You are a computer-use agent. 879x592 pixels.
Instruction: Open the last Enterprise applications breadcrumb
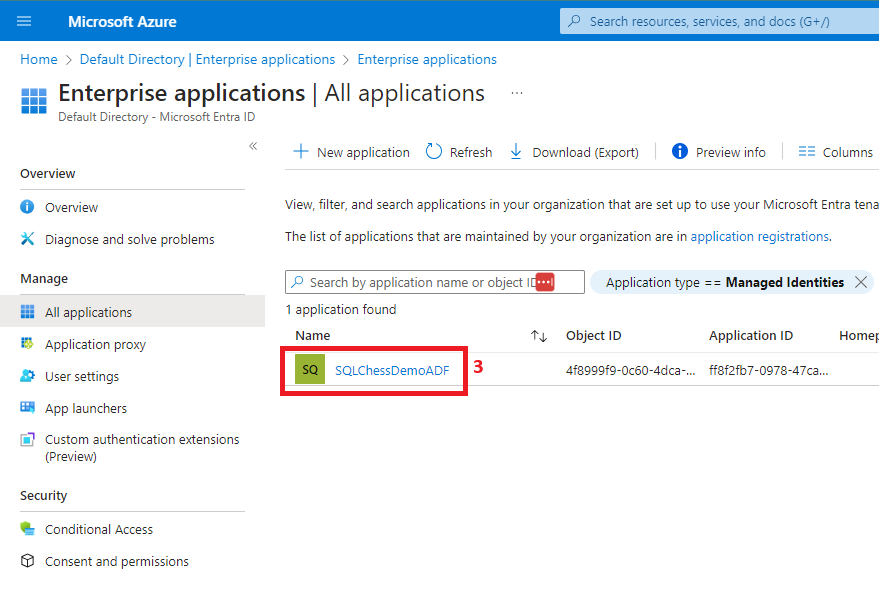(427, 59)
